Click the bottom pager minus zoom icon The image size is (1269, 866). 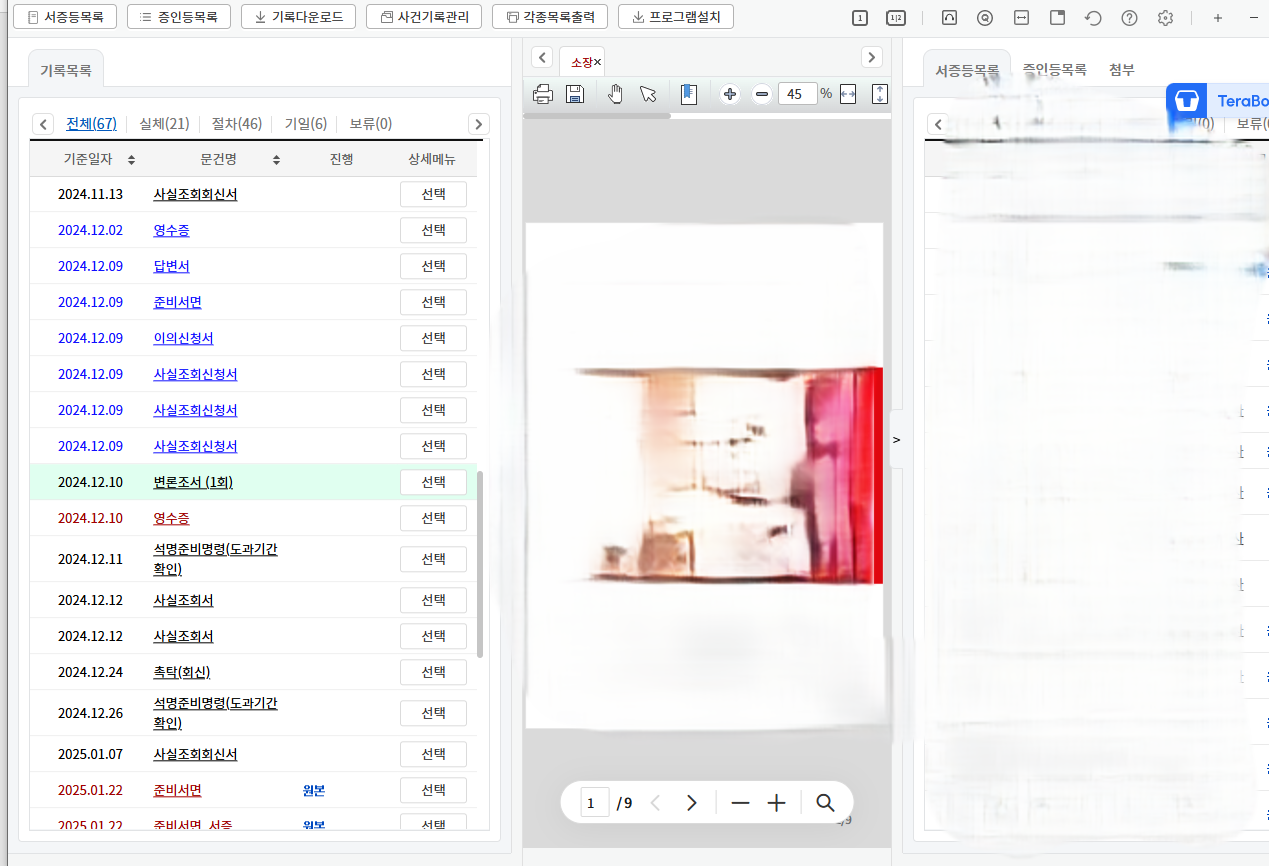click(740, 803)
